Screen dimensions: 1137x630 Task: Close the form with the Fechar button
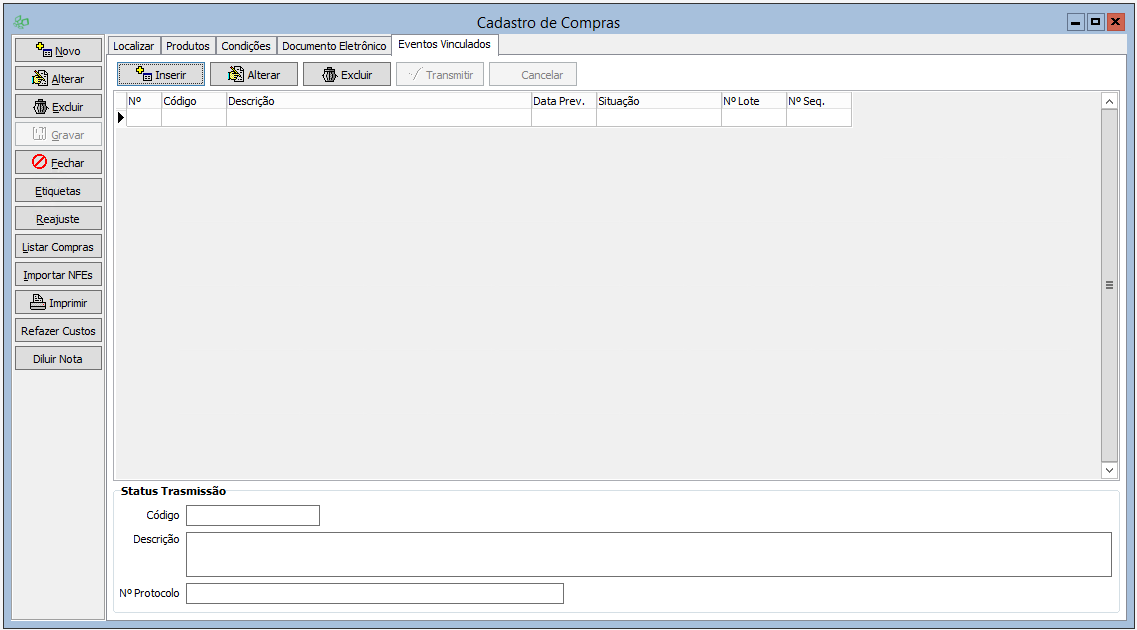pyautogui.click(x=58, y=162)
